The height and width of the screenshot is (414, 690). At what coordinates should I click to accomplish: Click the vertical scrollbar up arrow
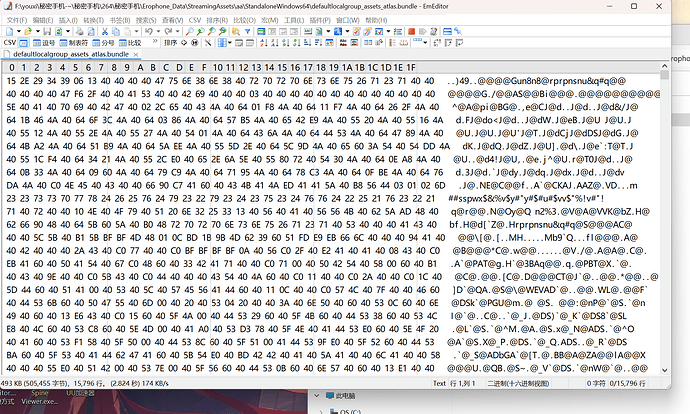tap(664, 66)
